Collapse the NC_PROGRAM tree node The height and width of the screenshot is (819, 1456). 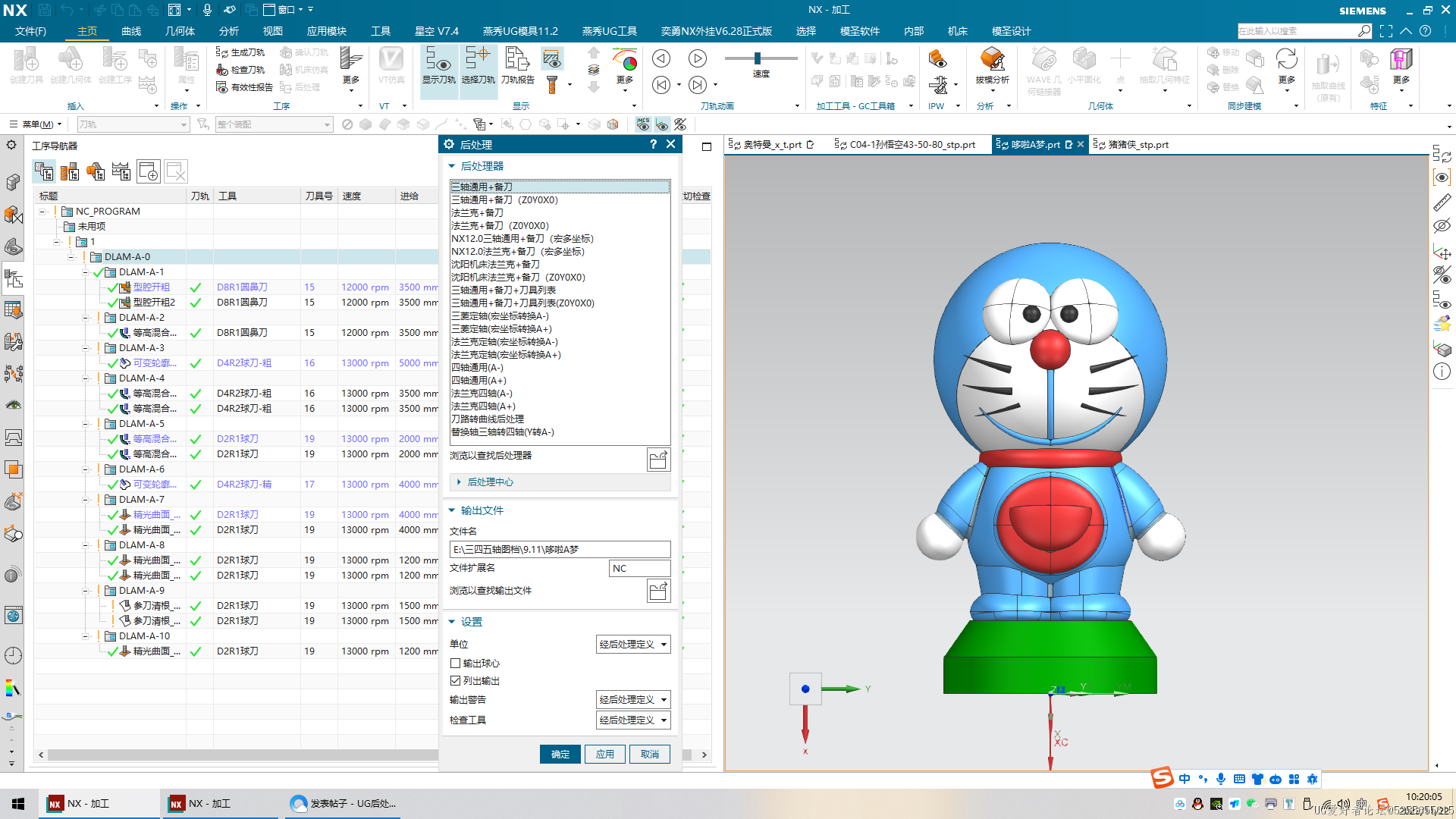(x=42, y=212)
